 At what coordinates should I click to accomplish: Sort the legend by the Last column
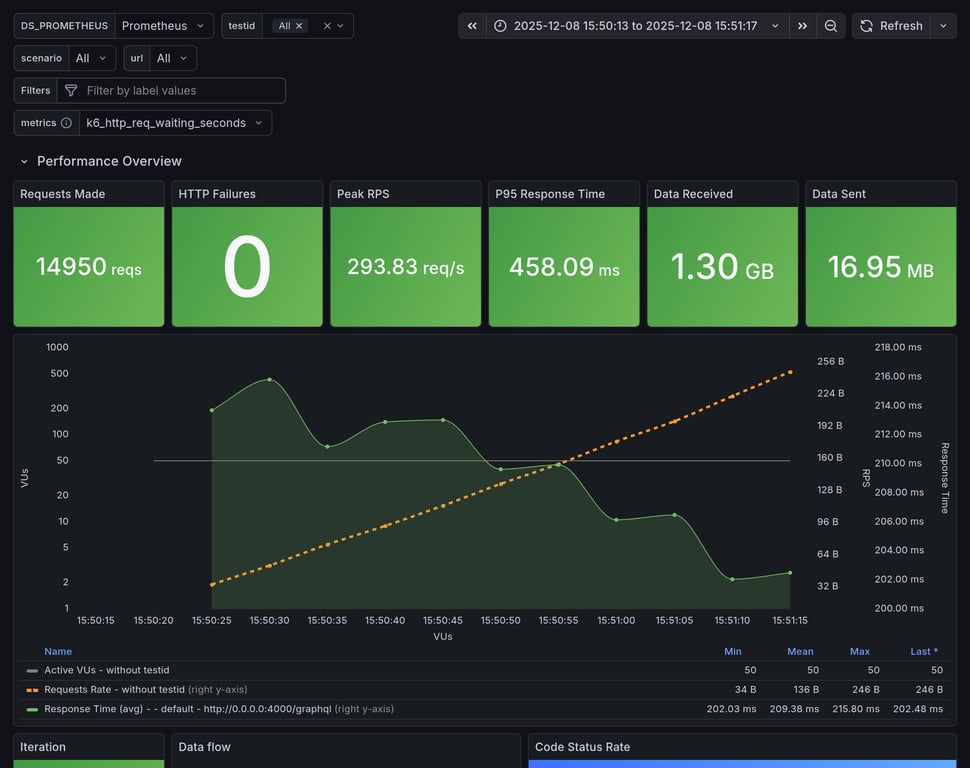coord(922,651)
